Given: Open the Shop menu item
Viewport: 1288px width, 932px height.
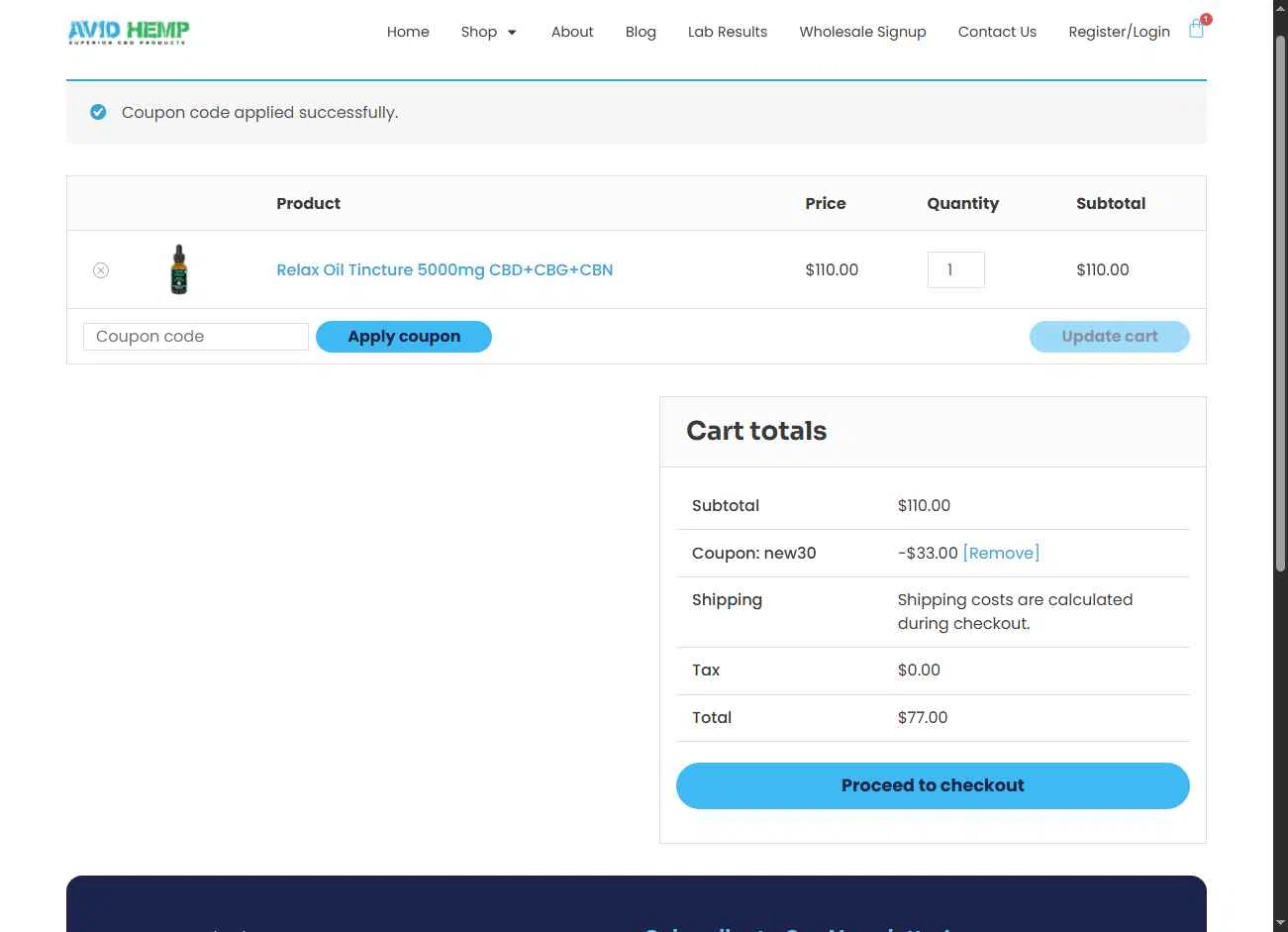Looking at the screenshot, I should (479, 32).
